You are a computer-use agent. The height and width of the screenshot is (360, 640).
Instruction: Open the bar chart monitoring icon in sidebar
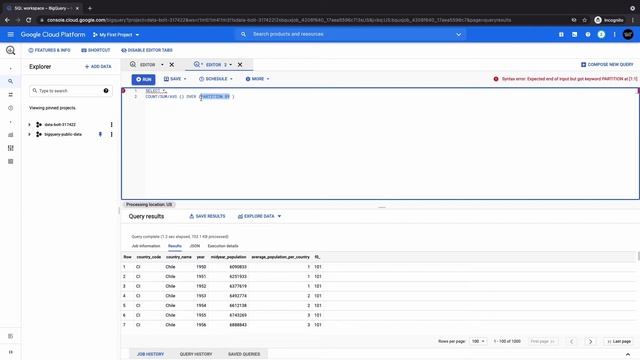click(11, 135)
